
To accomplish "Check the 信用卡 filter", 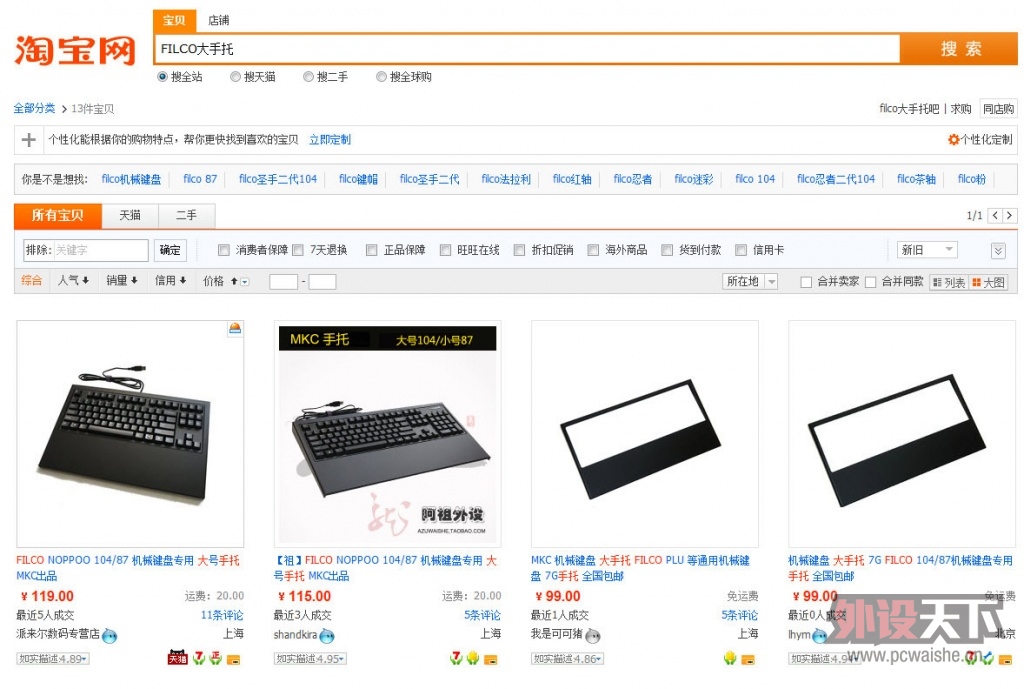I will coord(741,250).
